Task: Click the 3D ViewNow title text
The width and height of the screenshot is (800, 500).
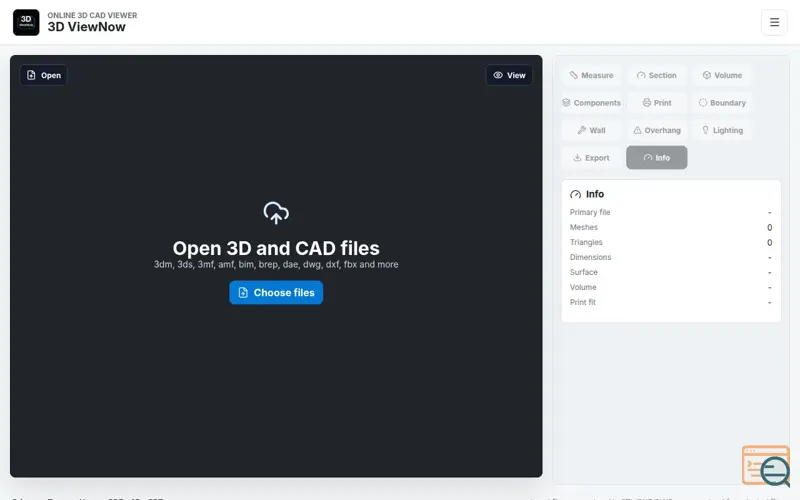Action: click(86, 27)
